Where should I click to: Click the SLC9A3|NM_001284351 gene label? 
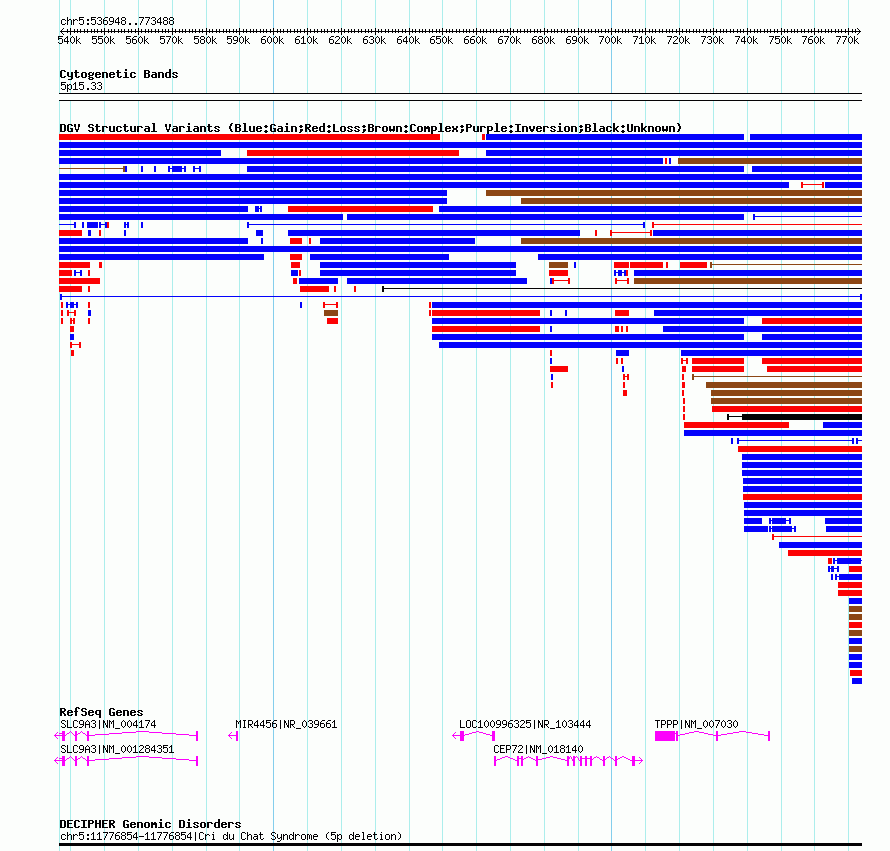pyautogui.click(x=117, y=749)
